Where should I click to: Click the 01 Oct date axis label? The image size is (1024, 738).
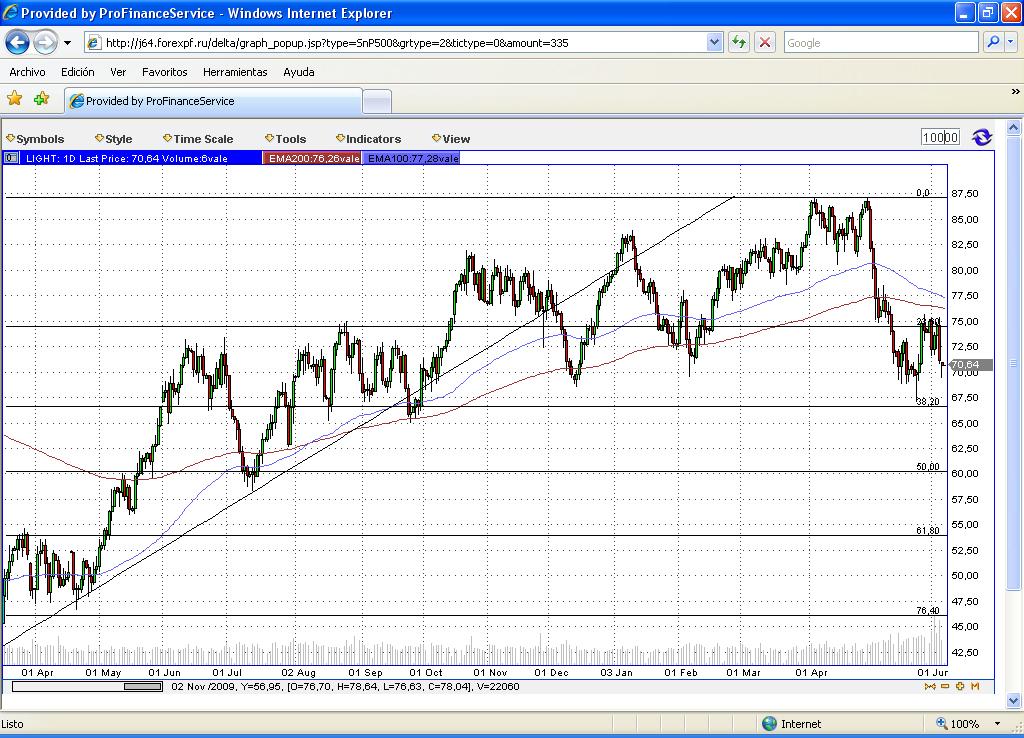coord(426,673)
